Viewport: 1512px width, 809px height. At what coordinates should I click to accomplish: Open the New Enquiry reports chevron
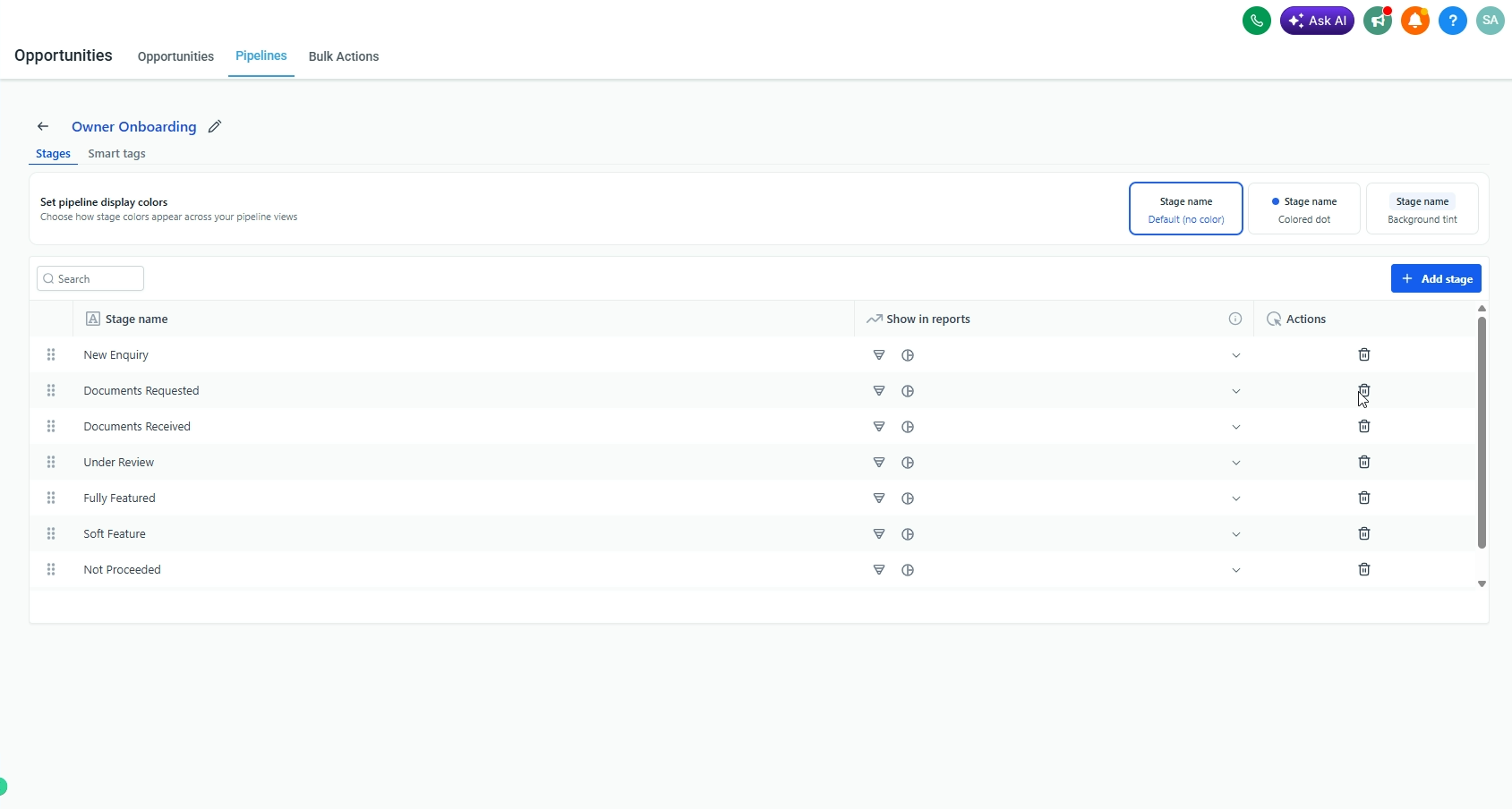(x=1236, y=355)
